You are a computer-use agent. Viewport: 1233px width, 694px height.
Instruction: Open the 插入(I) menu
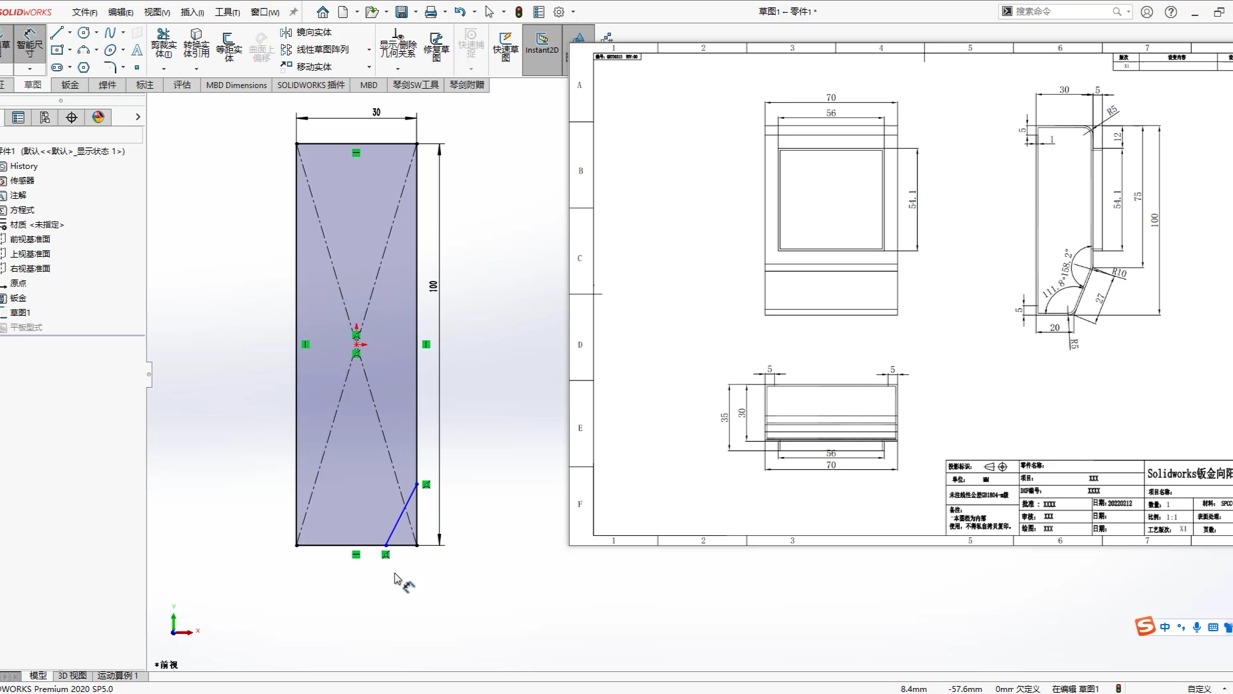coord(192,12)
